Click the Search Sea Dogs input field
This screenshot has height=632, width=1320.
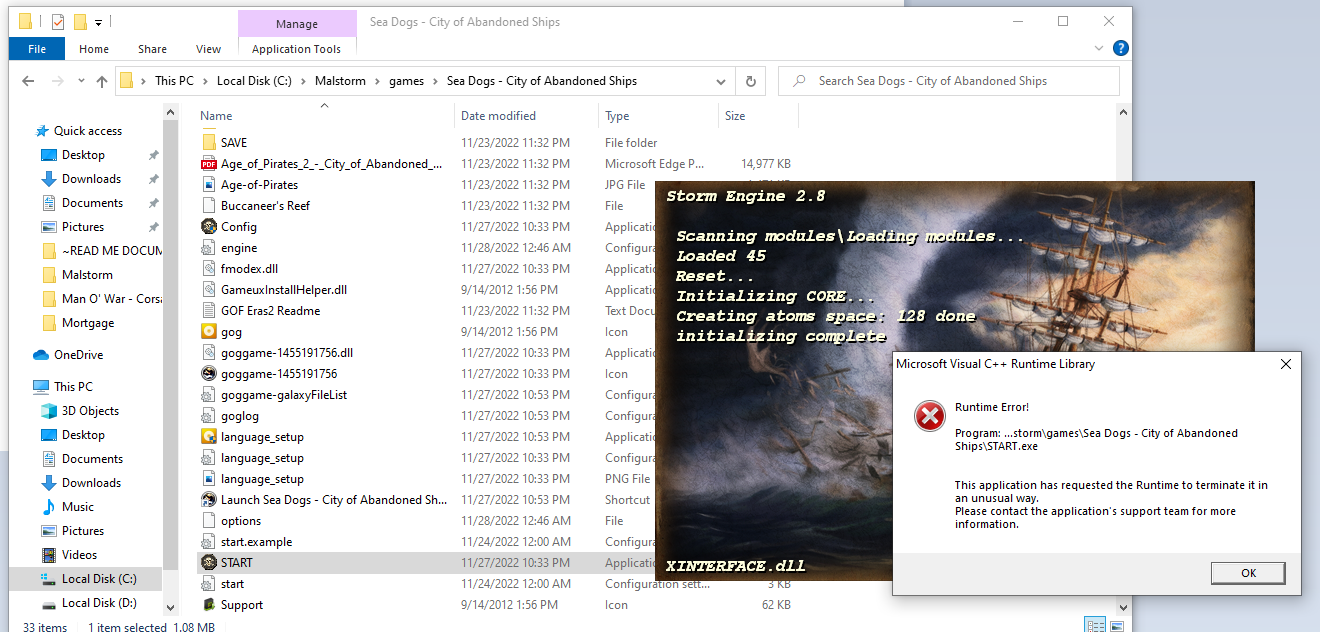pos(949,82)
